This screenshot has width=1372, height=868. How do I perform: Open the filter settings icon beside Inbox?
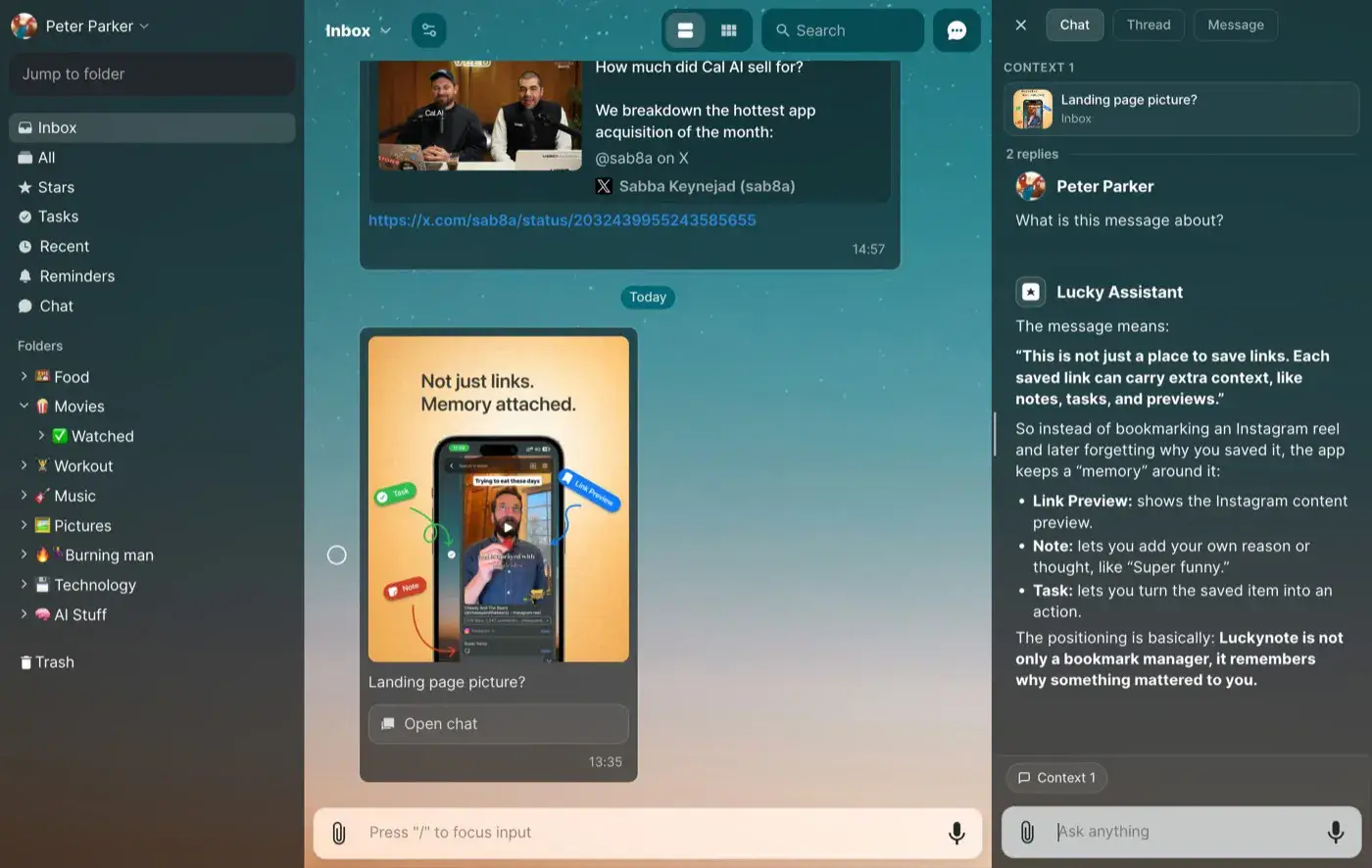pos(429,30)
